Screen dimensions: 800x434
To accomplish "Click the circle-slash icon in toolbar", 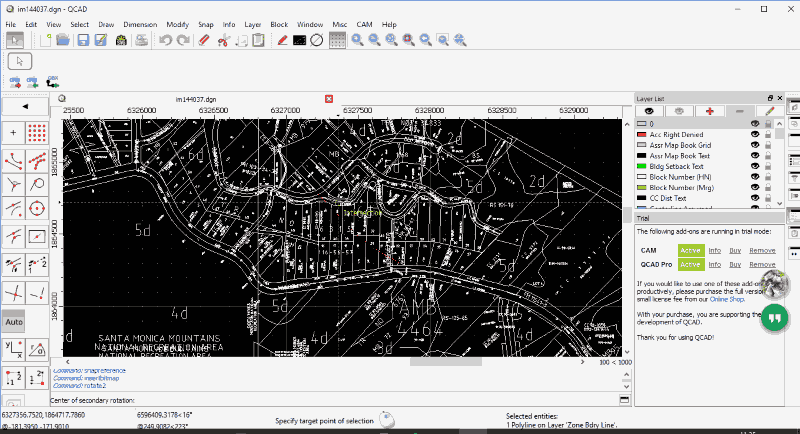I will (316, 40).
